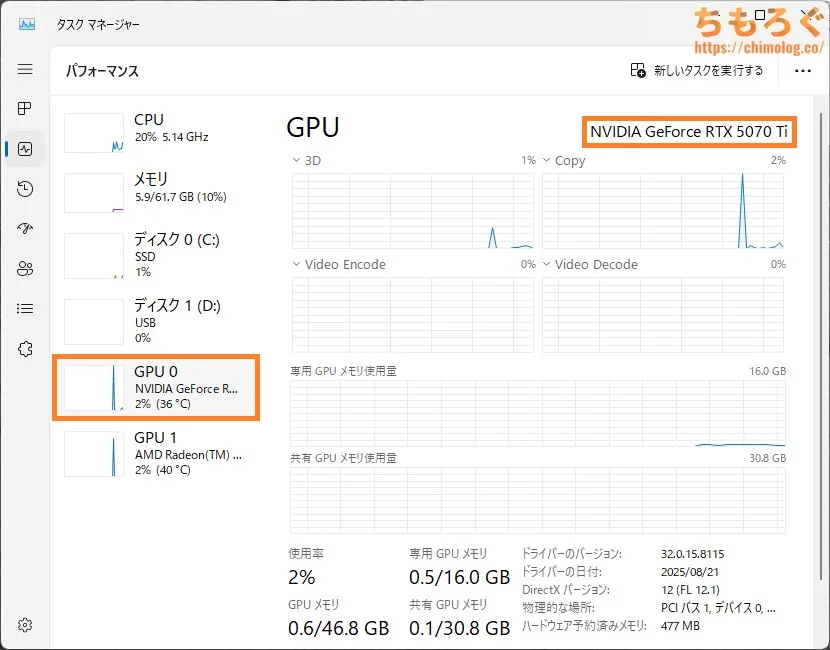Click the 20% 5.14 GHz CPU stat
Viewport: 830px width, 650px height.
pyautogui.click(x=172, y=137)
